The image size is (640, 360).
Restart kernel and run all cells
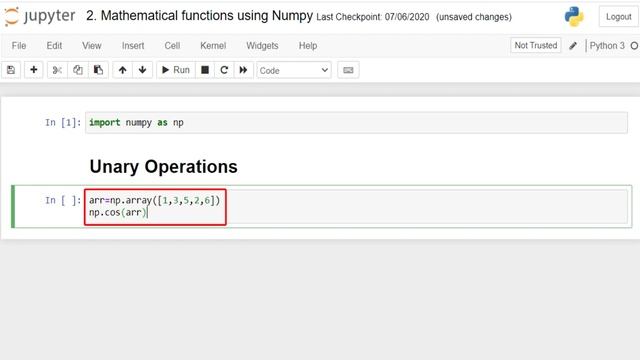pos(243,70)
